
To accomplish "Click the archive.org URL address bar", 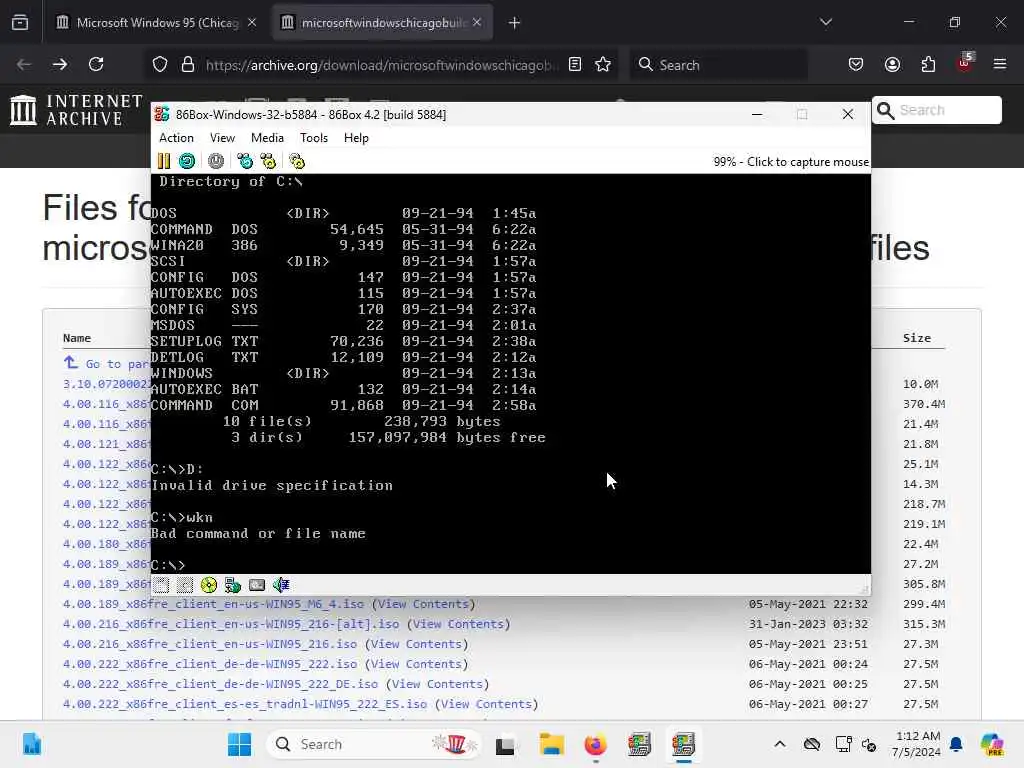I will (382, 65).
